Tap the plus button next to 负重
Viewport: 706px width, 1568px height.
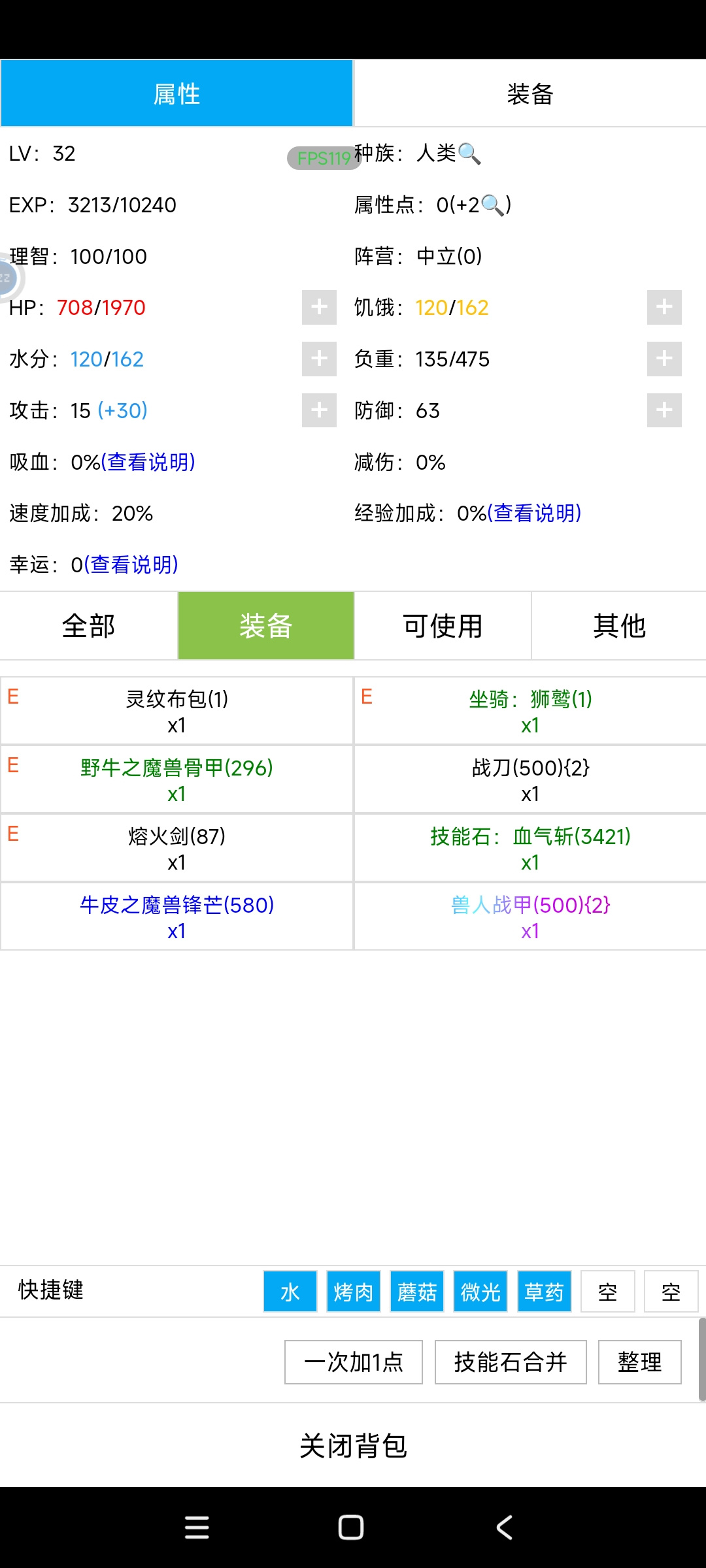664,359
